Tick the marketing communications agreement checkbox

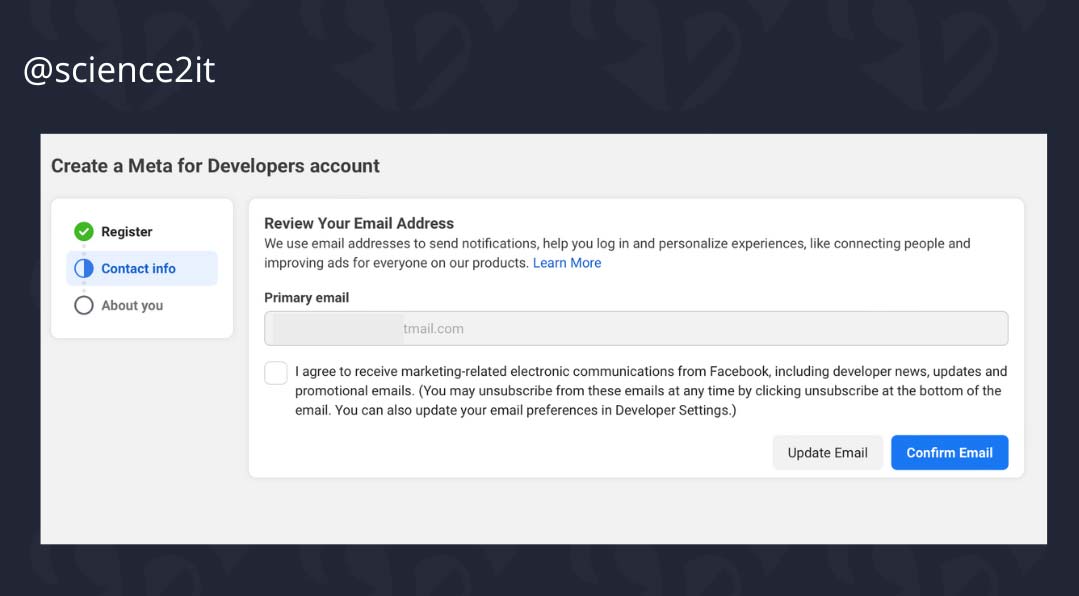276,373
